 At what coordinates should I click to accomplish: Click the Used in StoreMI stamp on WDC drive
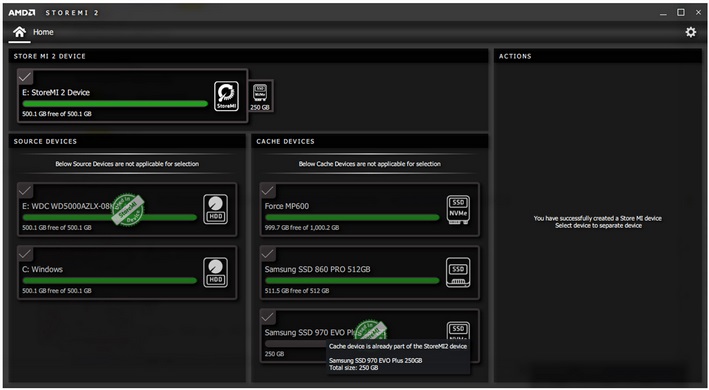[x=128, y=209]
